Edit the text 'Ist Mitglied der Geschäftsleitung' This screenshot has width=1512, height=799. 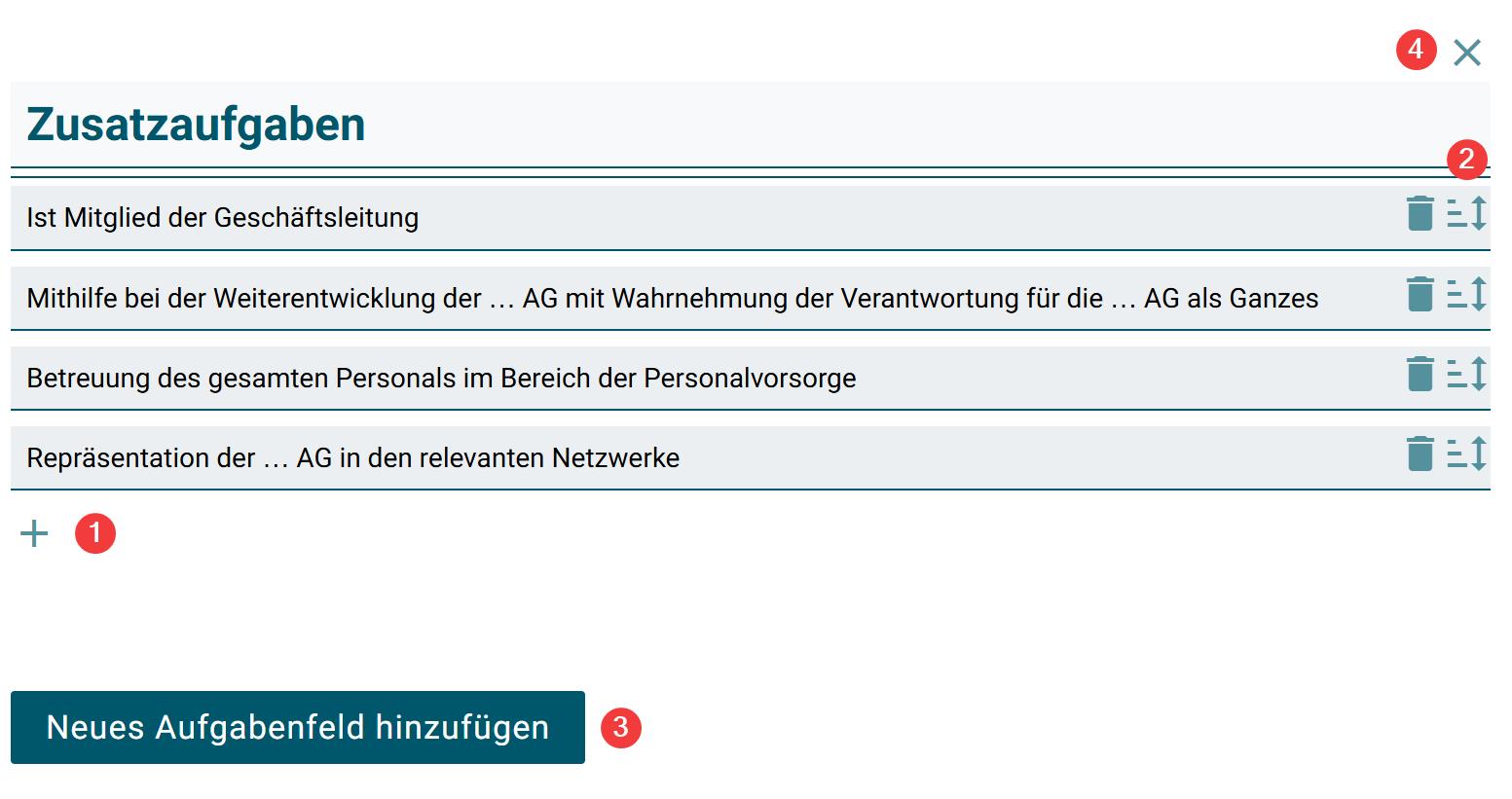(x=223, y=218)
